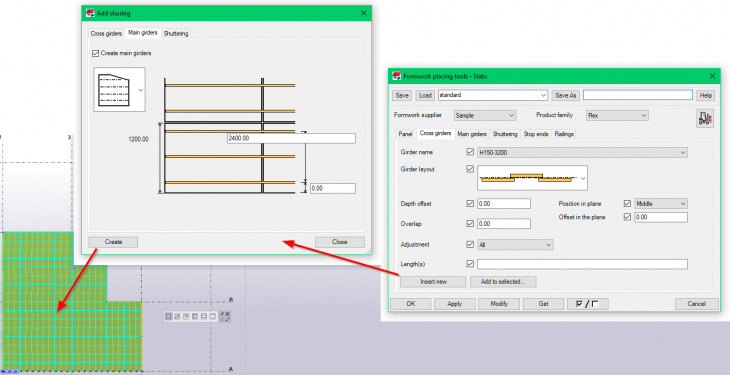The image size is (730, 375).
Task: Click the 2400.00 spacing input field
Action: [x=291, y=138]
